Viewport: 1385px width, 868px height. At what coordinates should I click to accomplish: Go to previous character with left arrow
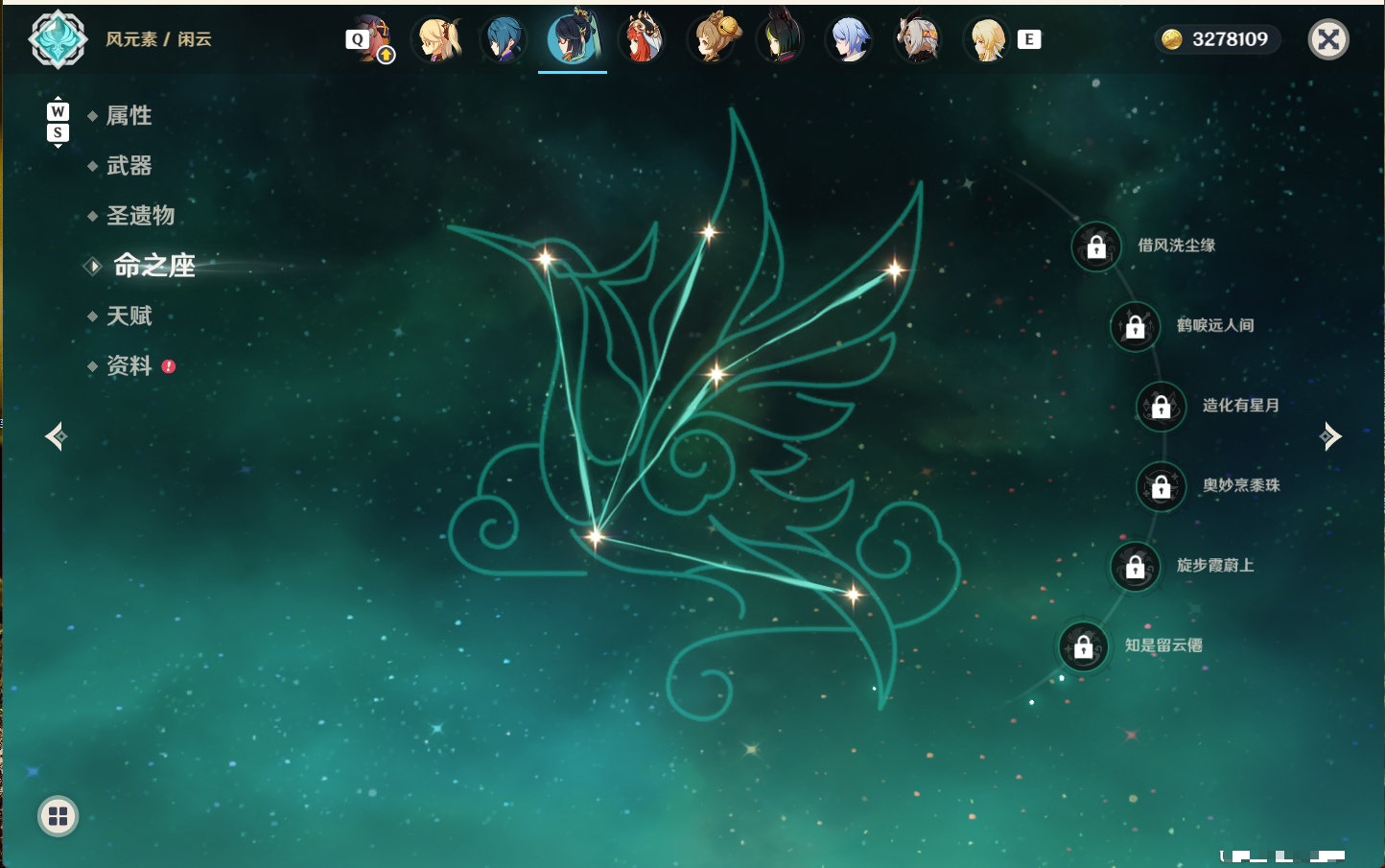56,436
